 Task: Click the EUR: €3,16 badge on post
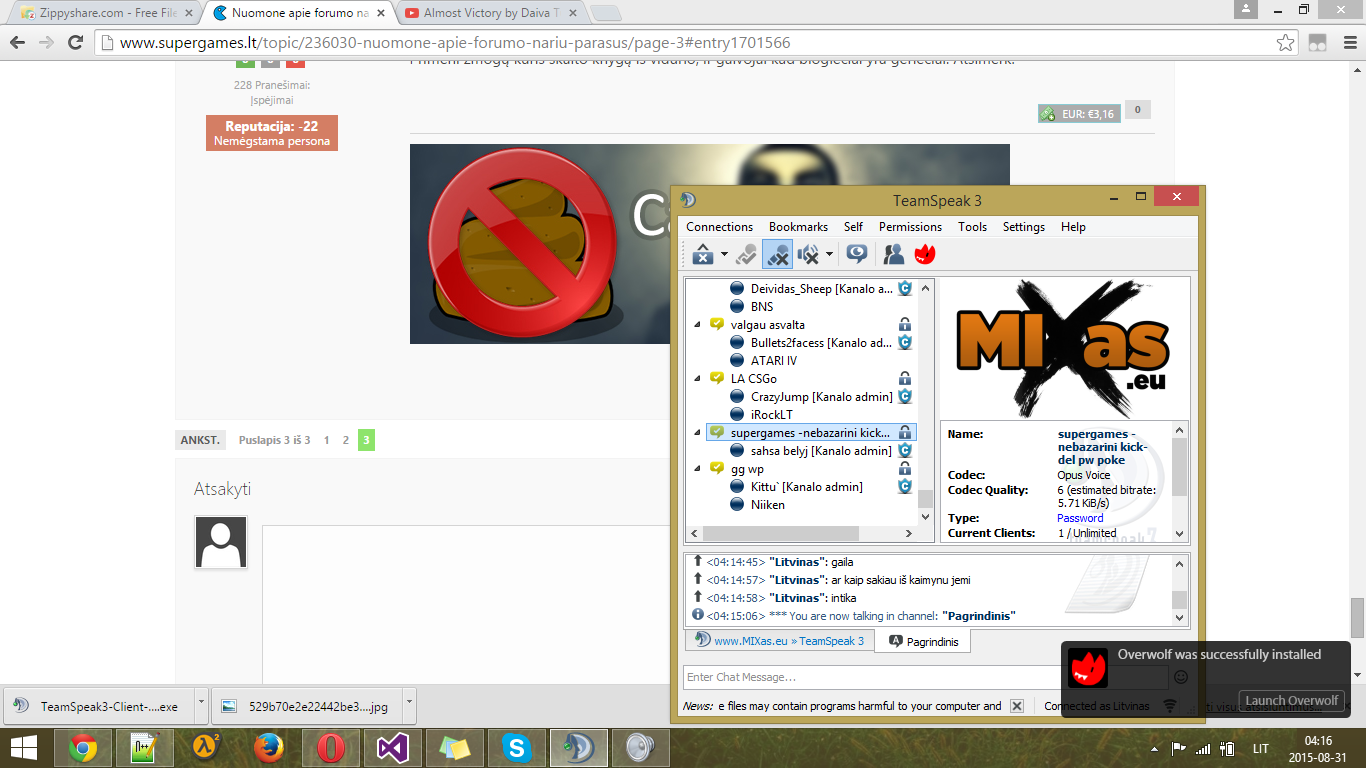click(1078, 114)
